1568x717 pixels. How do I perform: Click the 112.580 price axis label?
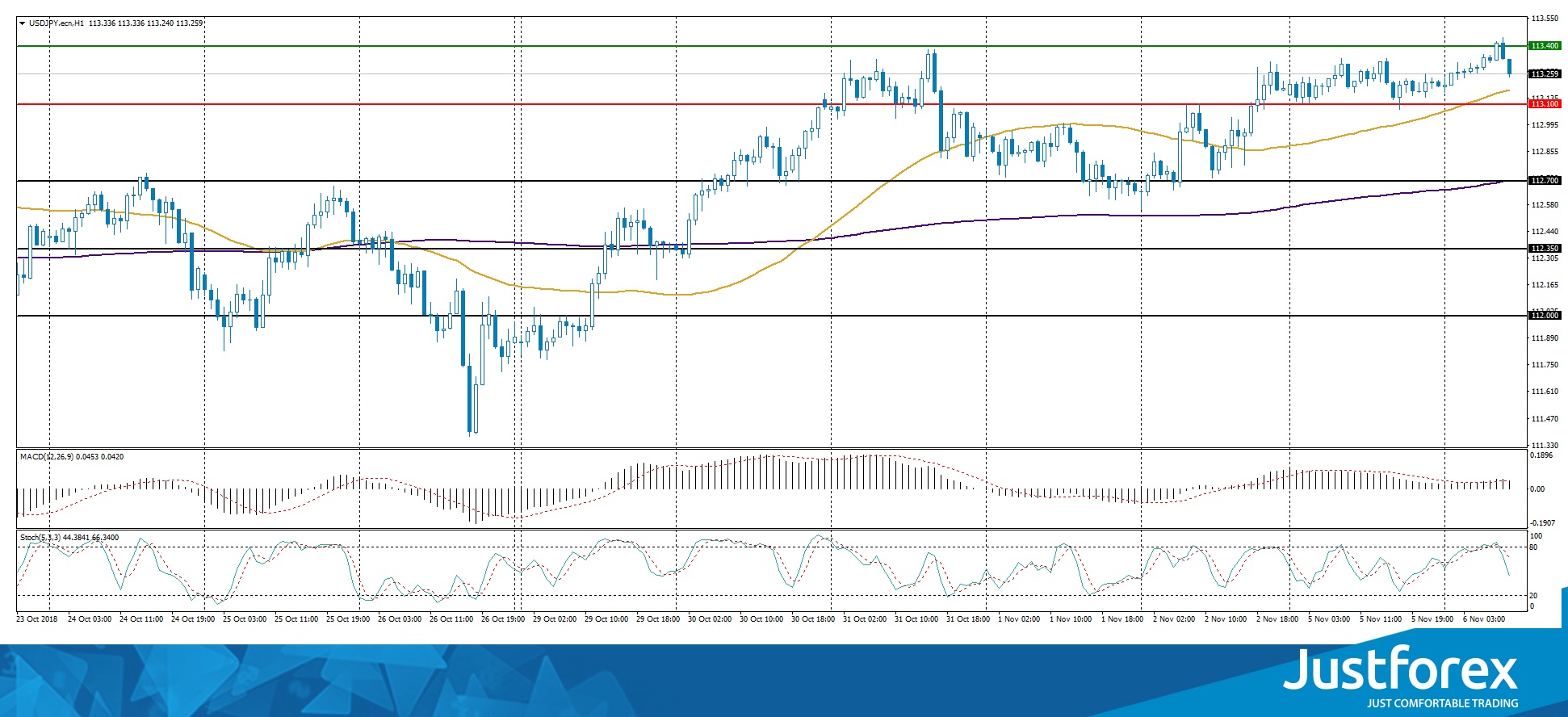point(1545,205)
